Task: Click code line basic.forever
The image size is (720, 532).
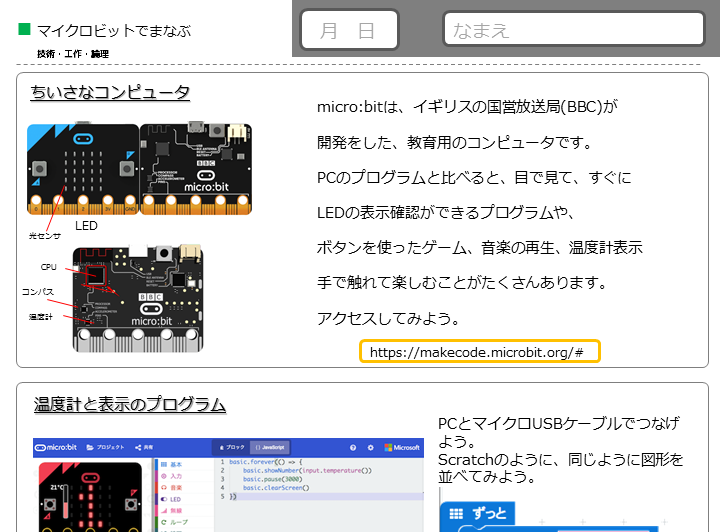Action: point(264,462)
